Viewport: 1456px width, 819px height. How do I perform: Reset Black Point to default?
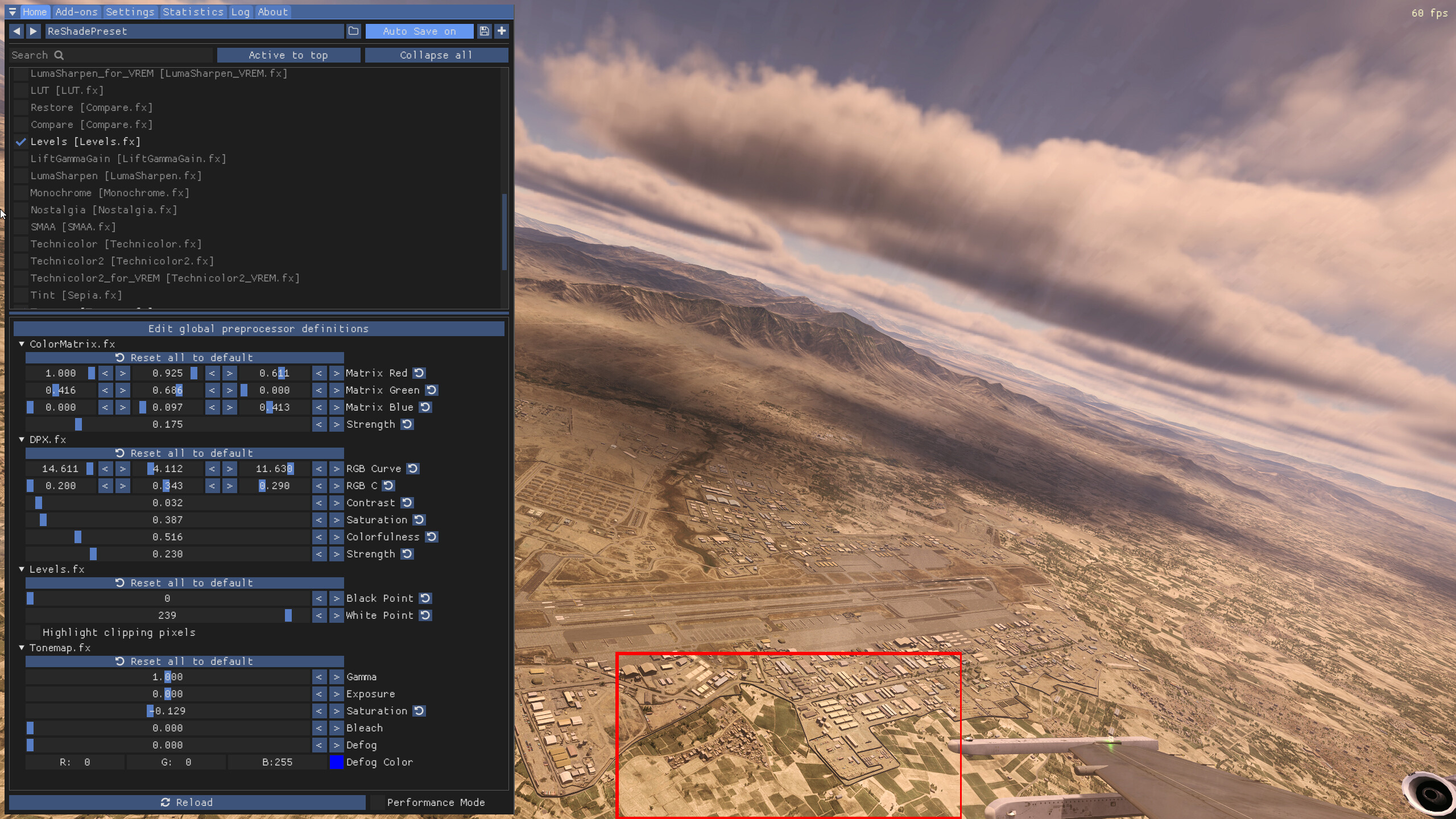click(425, 598)
